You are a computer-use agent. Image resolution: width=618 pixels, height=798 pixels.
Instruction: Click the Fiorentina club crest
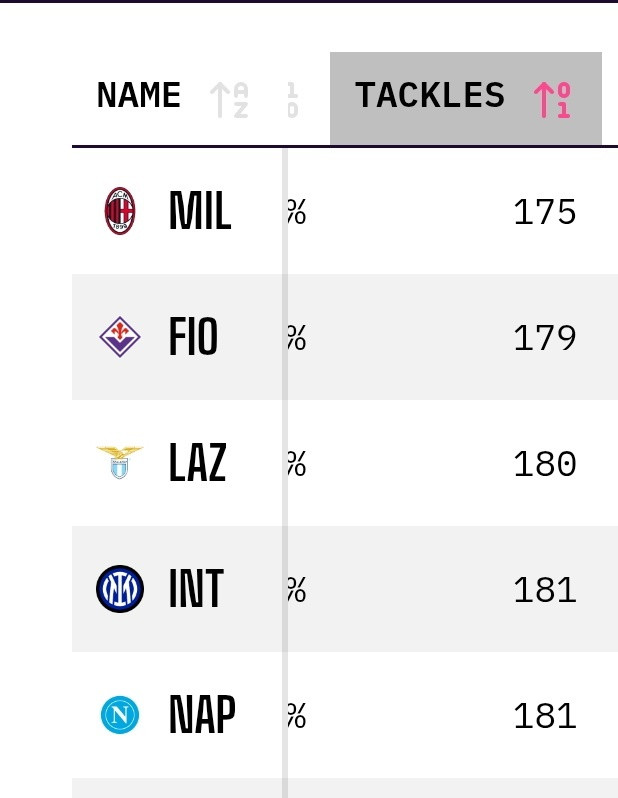coord(120,337)
